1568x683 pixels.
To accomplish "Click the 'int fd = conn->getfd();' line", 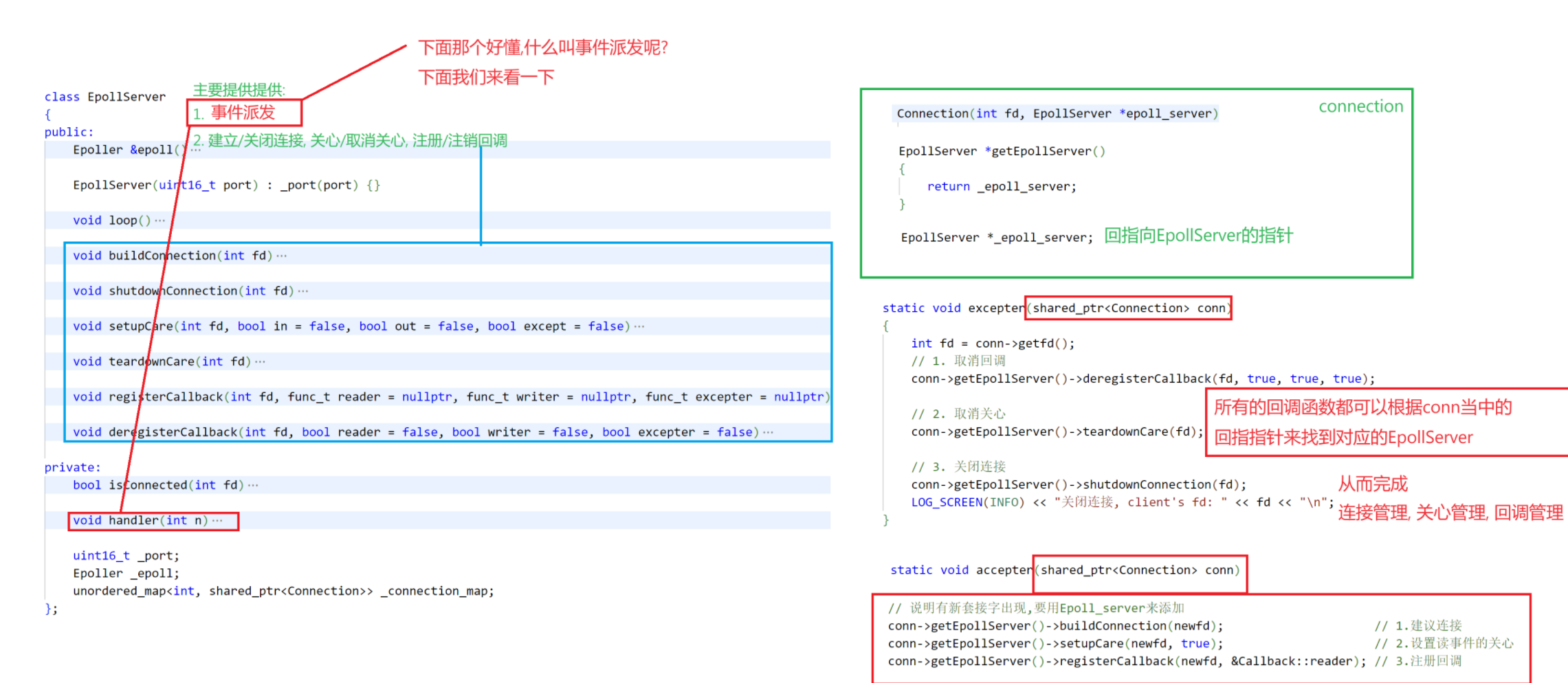I will (x=993, y=344).
